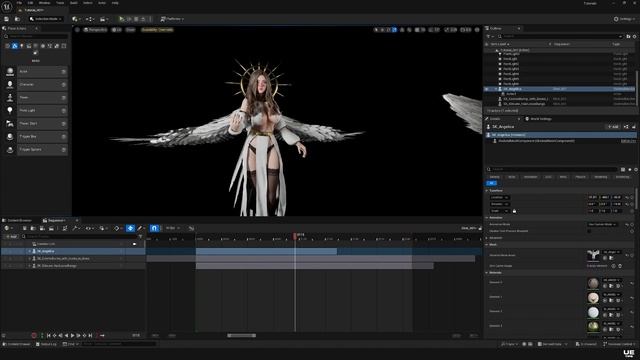Click the Player Start item in Place Actors
The image size is (640, 360).
click(x=36, y=123)
